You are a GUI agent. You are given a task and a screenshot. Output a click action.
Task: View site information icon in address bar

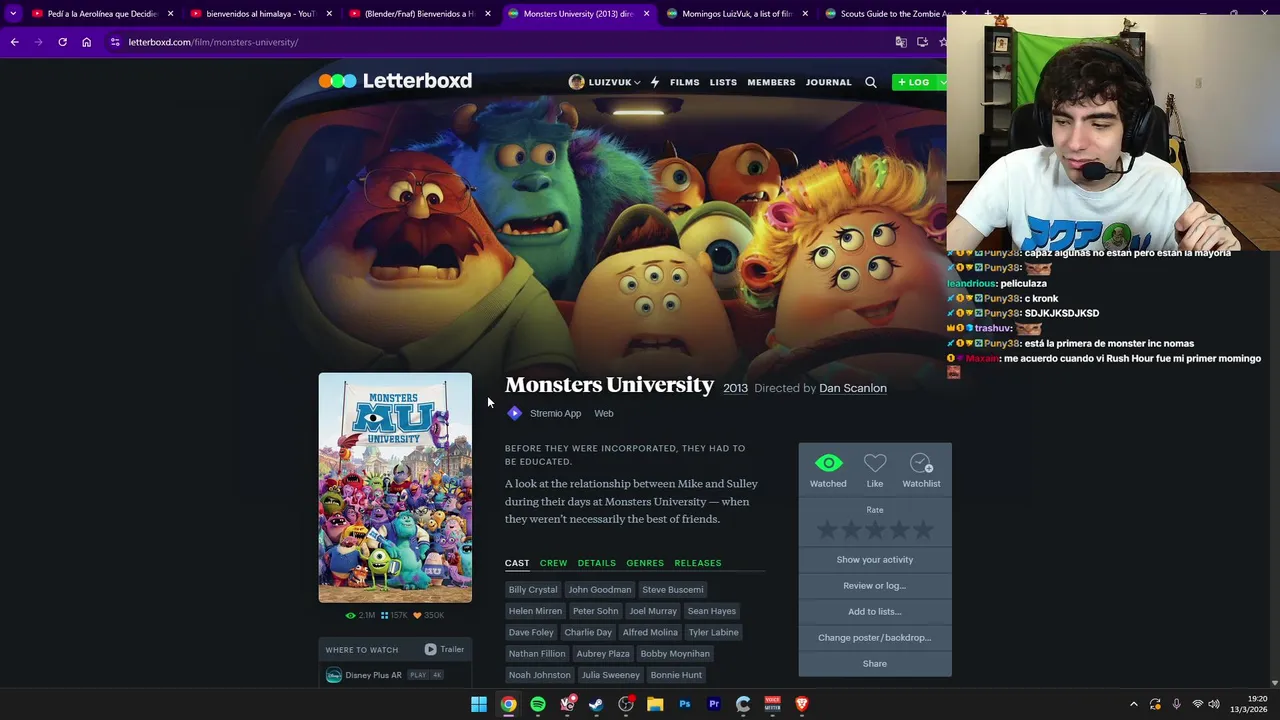115,42
